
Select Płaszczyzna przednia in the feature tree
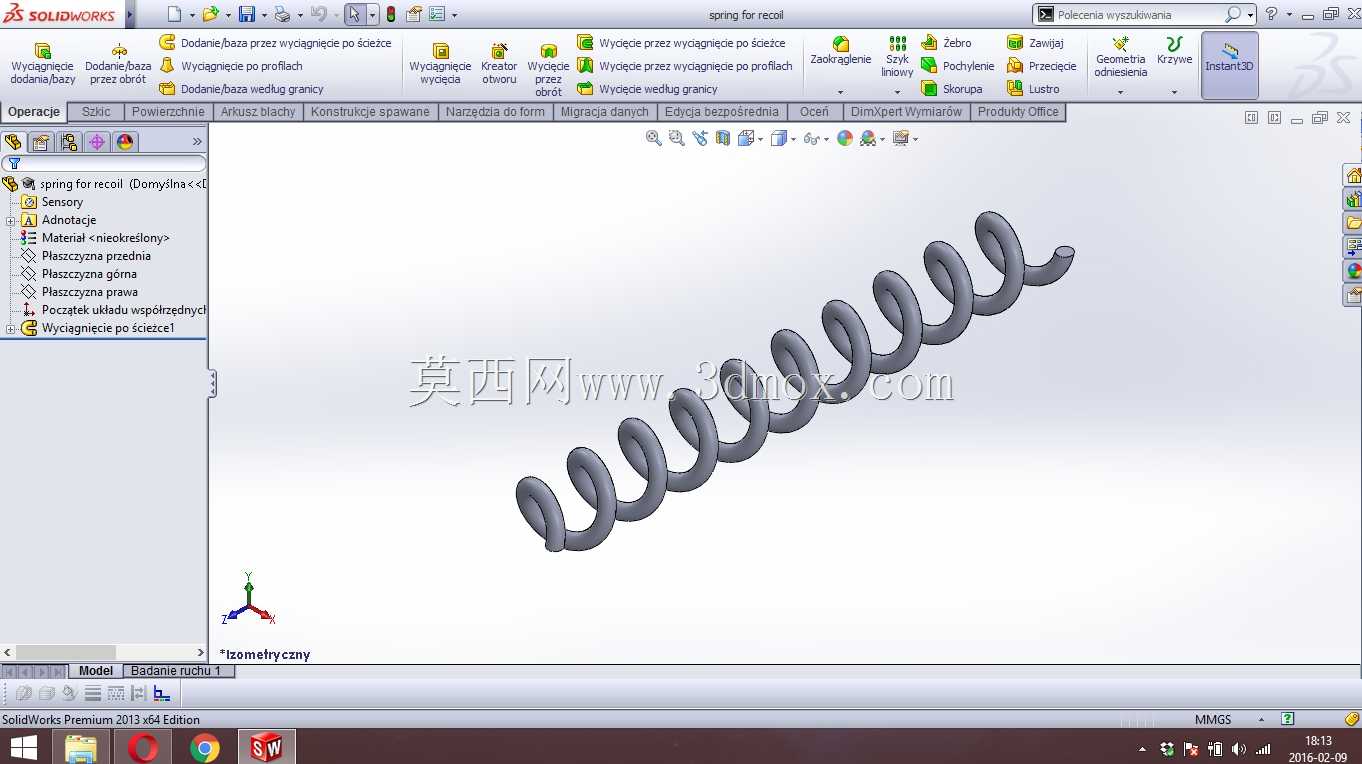click(x=96, y=256)
